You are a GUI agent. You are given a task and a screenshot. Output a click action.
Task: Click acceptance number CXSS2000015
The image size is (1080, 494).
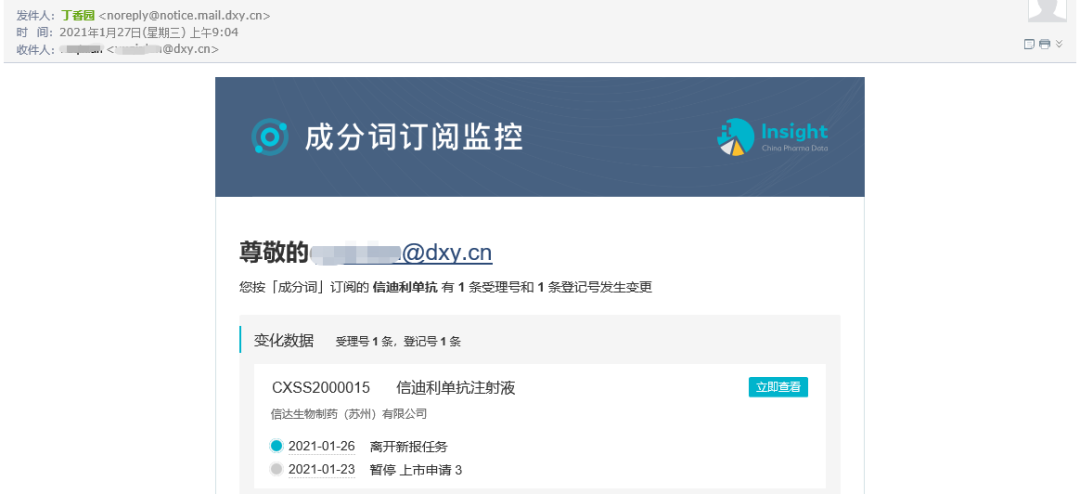tap(321, 388)
